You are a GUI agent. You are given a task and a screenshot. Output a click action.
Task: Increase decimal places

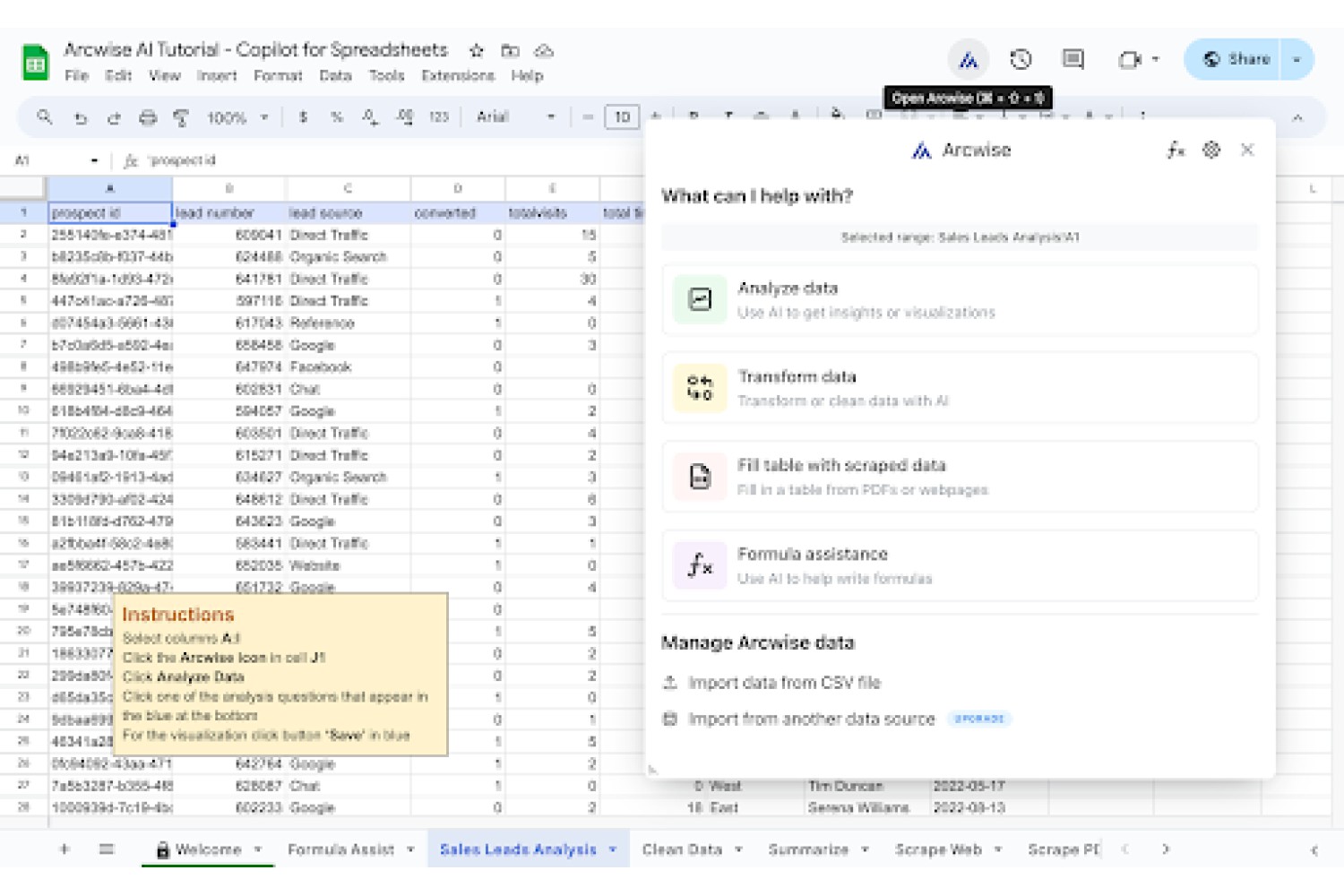click(x=405, y=117)
